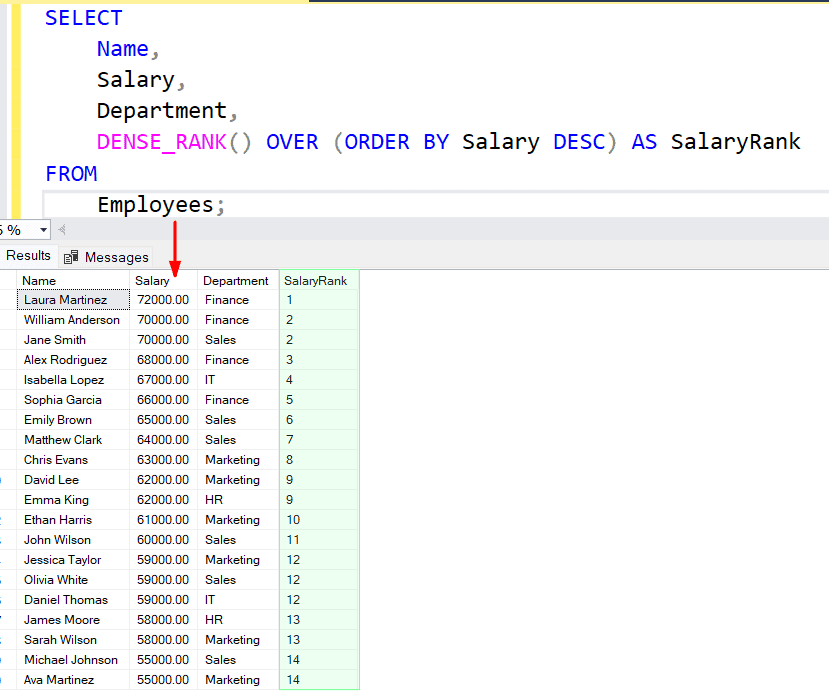The width and height of the screenshot is (829, 694).
Task: Click the Department column header
Action: pos(237,281)
